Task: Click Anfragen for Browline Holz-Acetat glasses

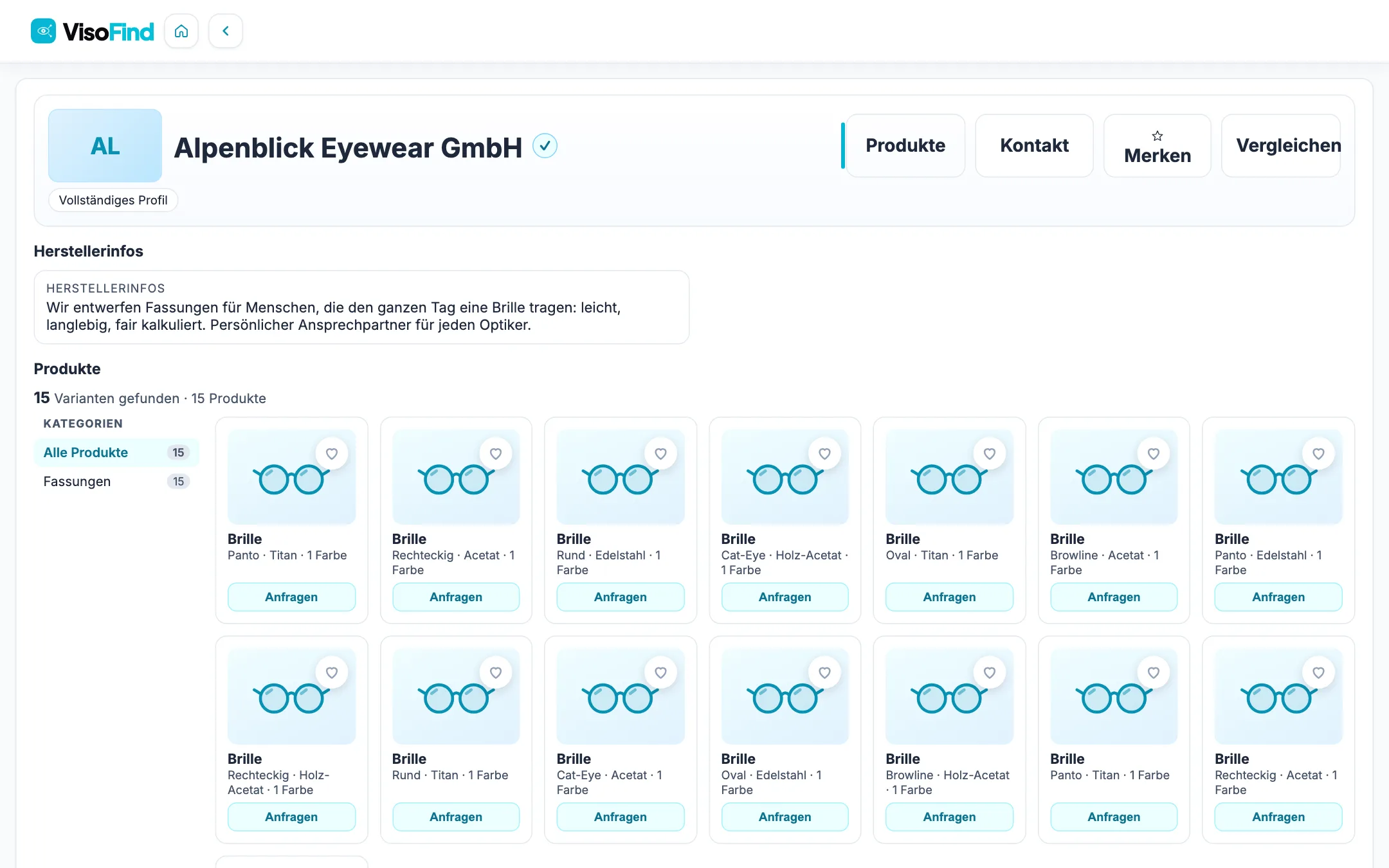Action: (x=949, y=817)
